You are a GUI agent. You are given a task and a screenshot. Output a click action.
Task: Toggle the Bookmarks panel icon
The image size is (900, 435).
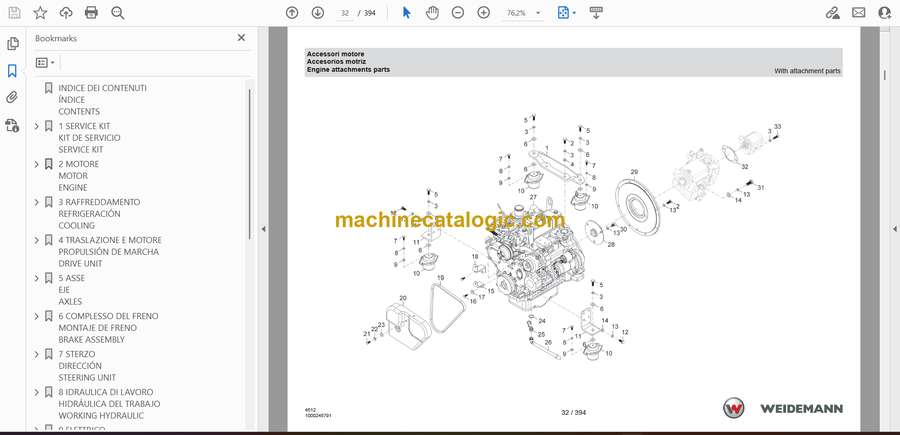click(x=12, y=71)
